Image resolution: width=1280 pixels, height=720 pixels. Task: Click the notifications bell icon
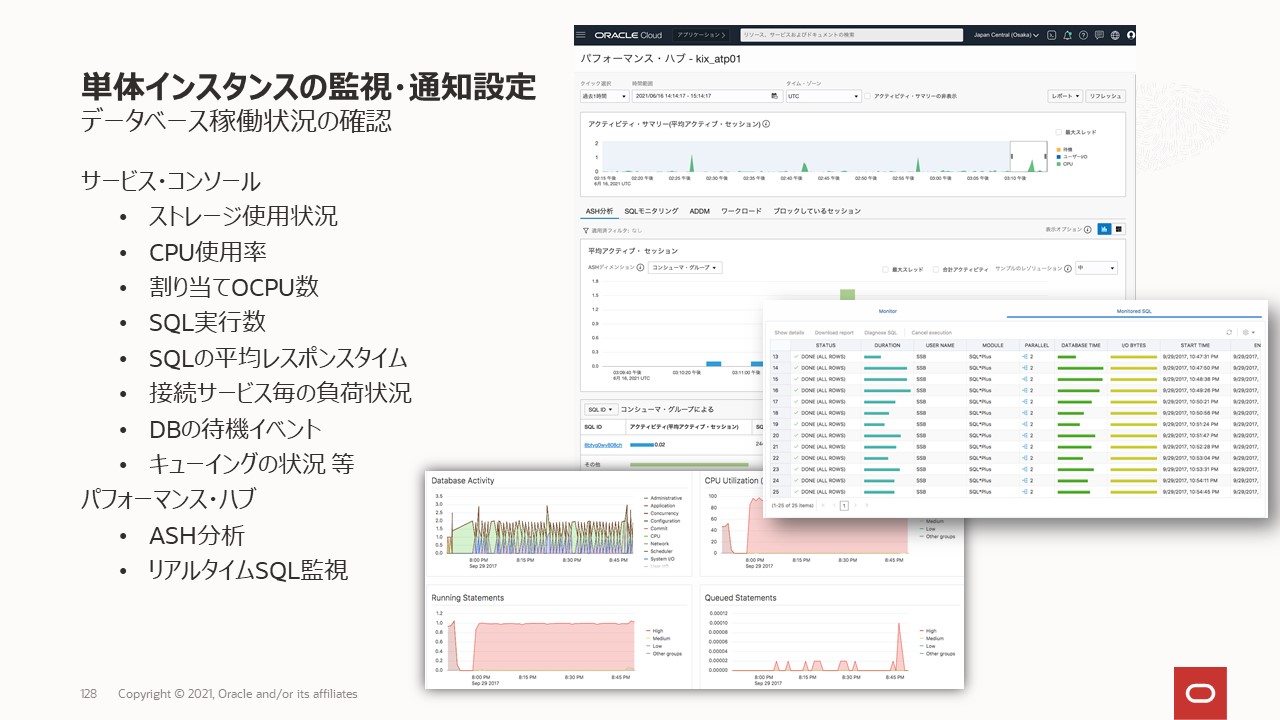pos(1068,35)
